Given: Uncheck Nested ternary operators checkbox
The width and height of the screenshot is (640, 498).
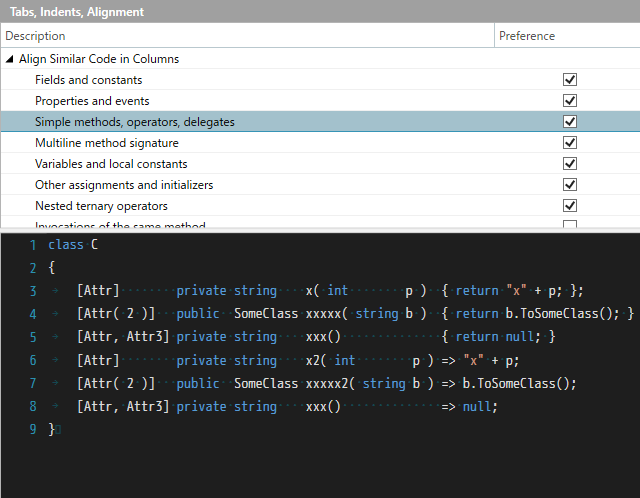Looking at the screenshot, I should click(569, 205).
